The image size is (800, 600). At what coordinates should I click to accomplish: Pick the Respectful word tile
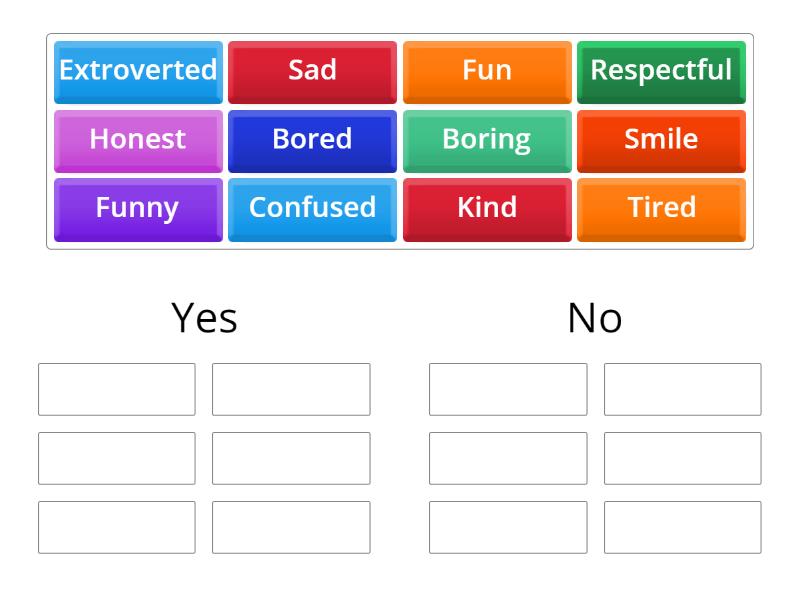pyautogui.click(x=662, y=70)
